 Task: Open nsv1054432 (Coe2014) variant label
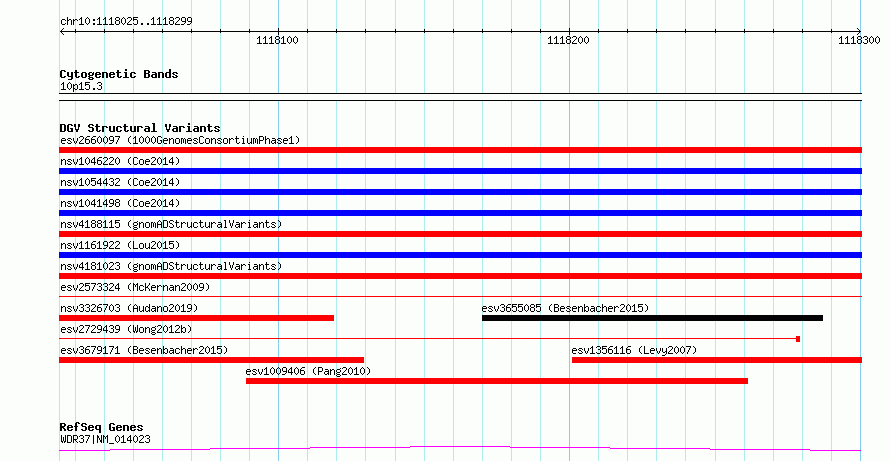pyautogui.click(x=120, y=182)
